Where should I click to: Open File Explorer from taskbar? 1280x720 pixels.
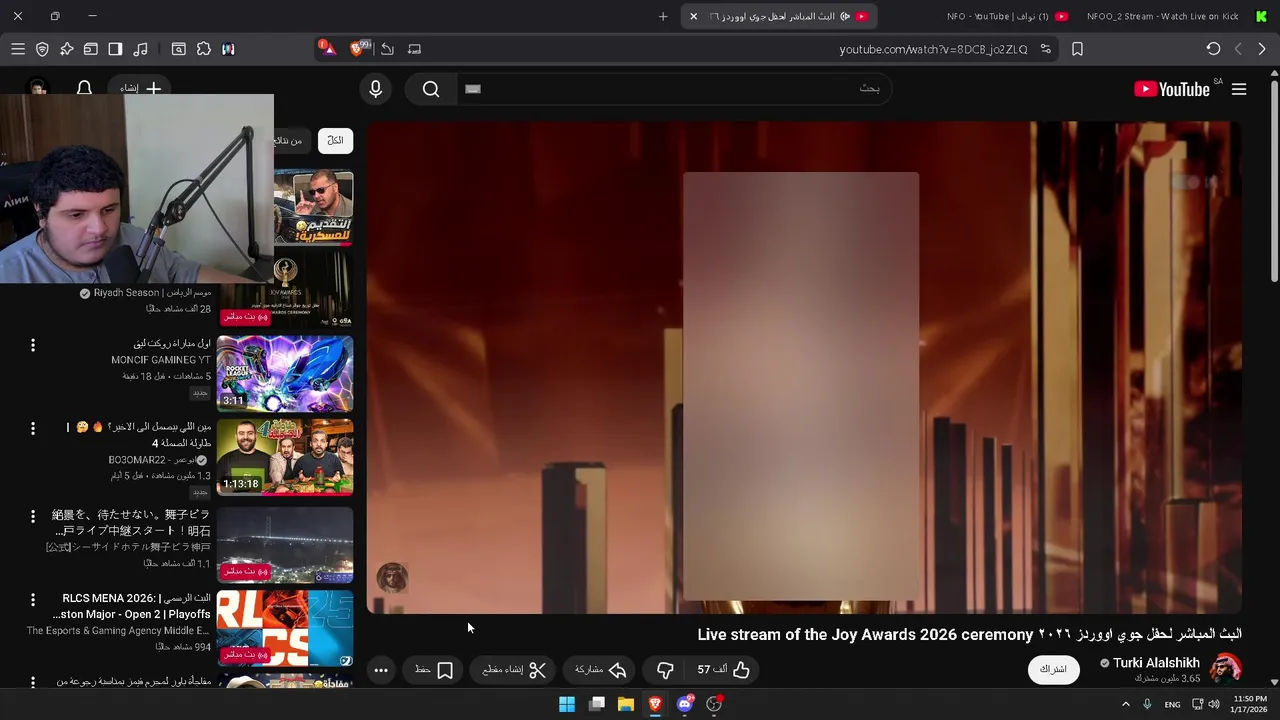click(x=626, y=704)
